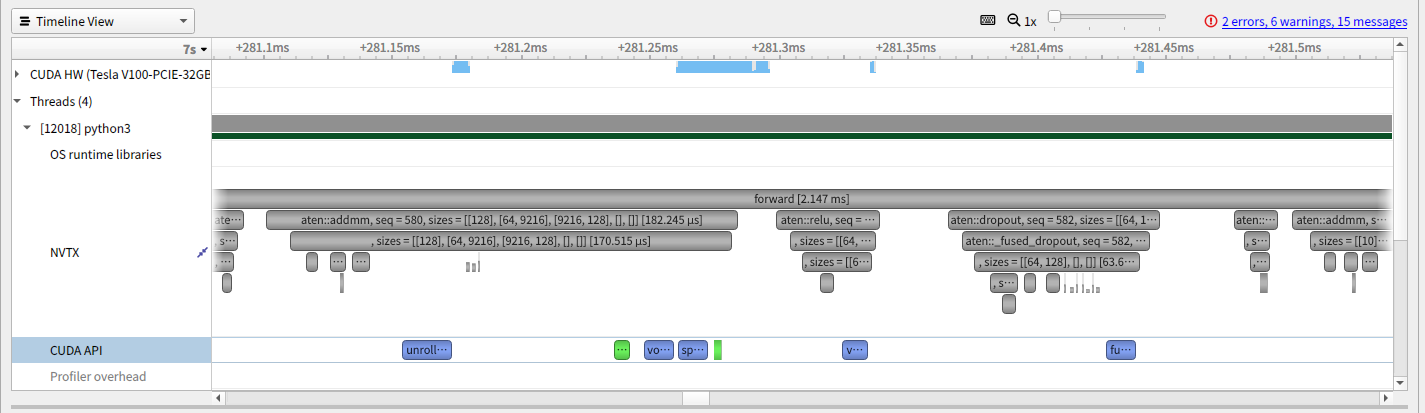The image size is (1425, 413).
Task: Click the 'sp...' CUDA API call
Action: (x=693, y=350)
